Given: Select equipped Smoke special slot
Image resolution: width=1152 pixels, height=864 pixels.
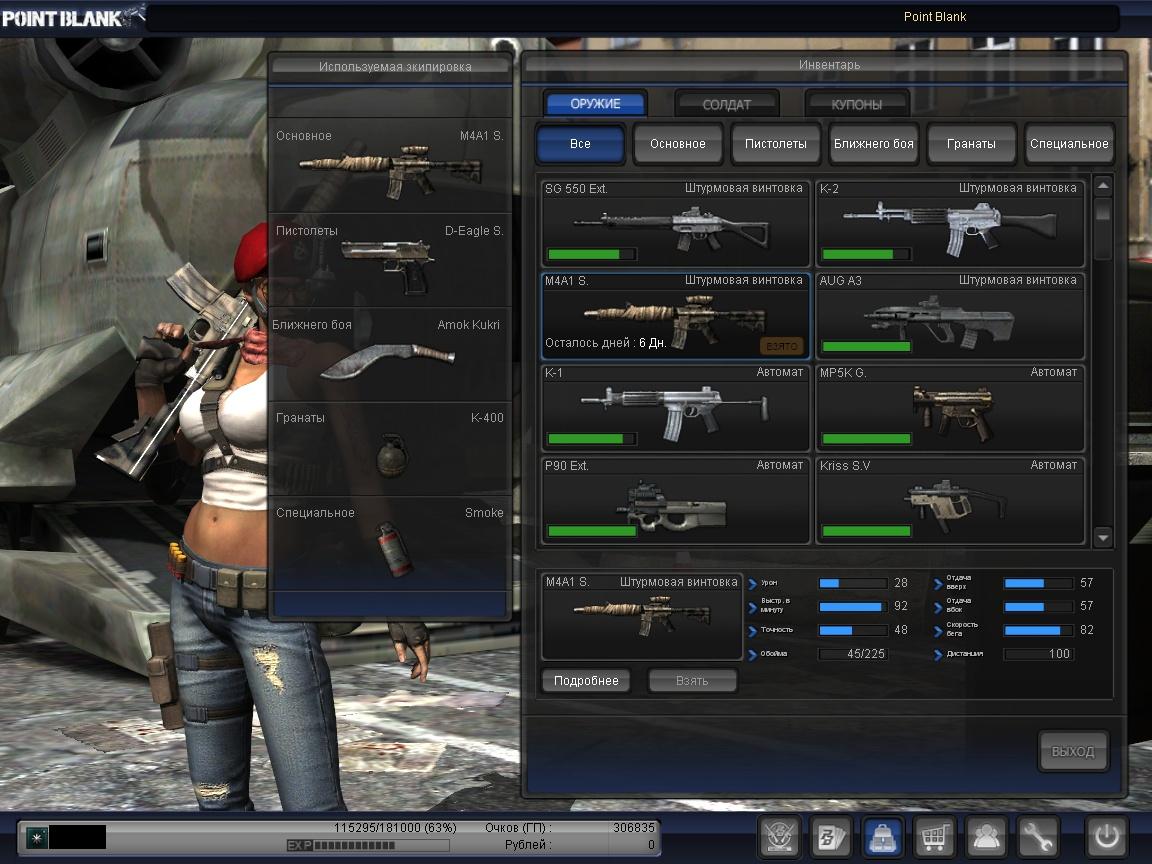Looking at the screenshot, I should pos(390,544).
